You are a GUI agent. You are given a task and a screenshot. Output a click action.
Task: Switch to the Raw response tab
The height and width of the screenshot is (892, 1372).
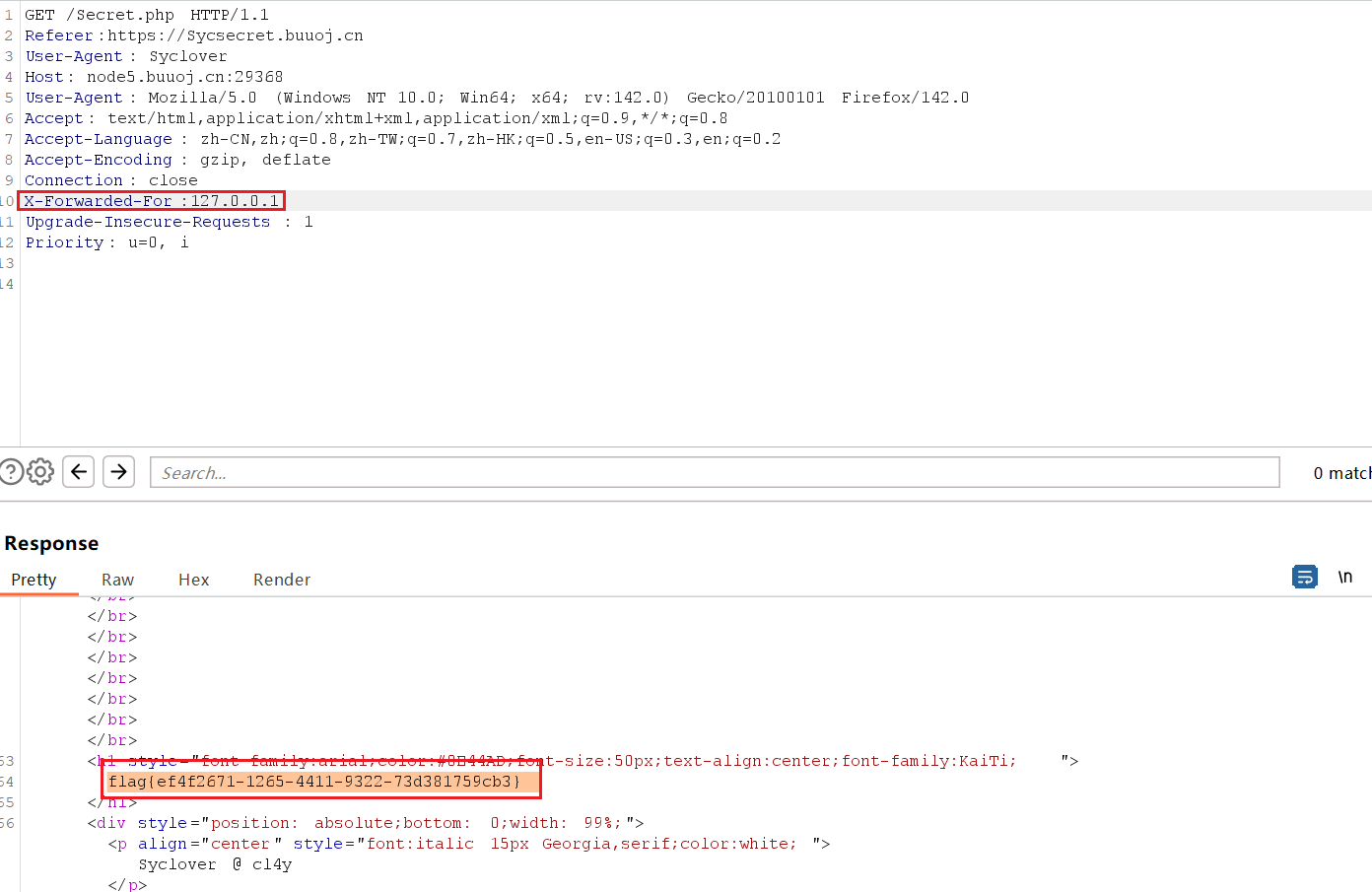[x=117, y=580]
